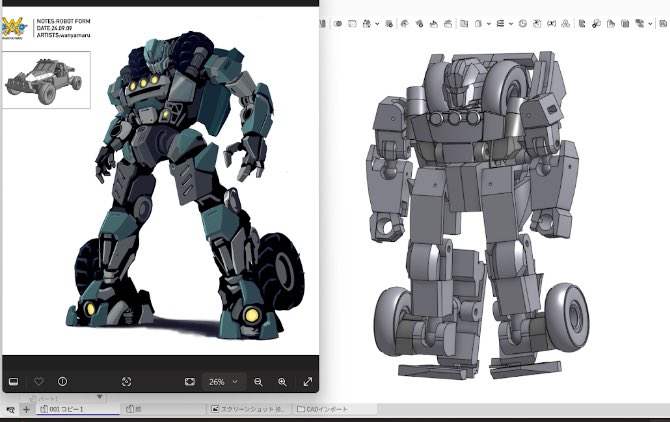Click the first icon after the third toolbar divider
Viewport: 670px width, 422px height.
pos(582,24)
